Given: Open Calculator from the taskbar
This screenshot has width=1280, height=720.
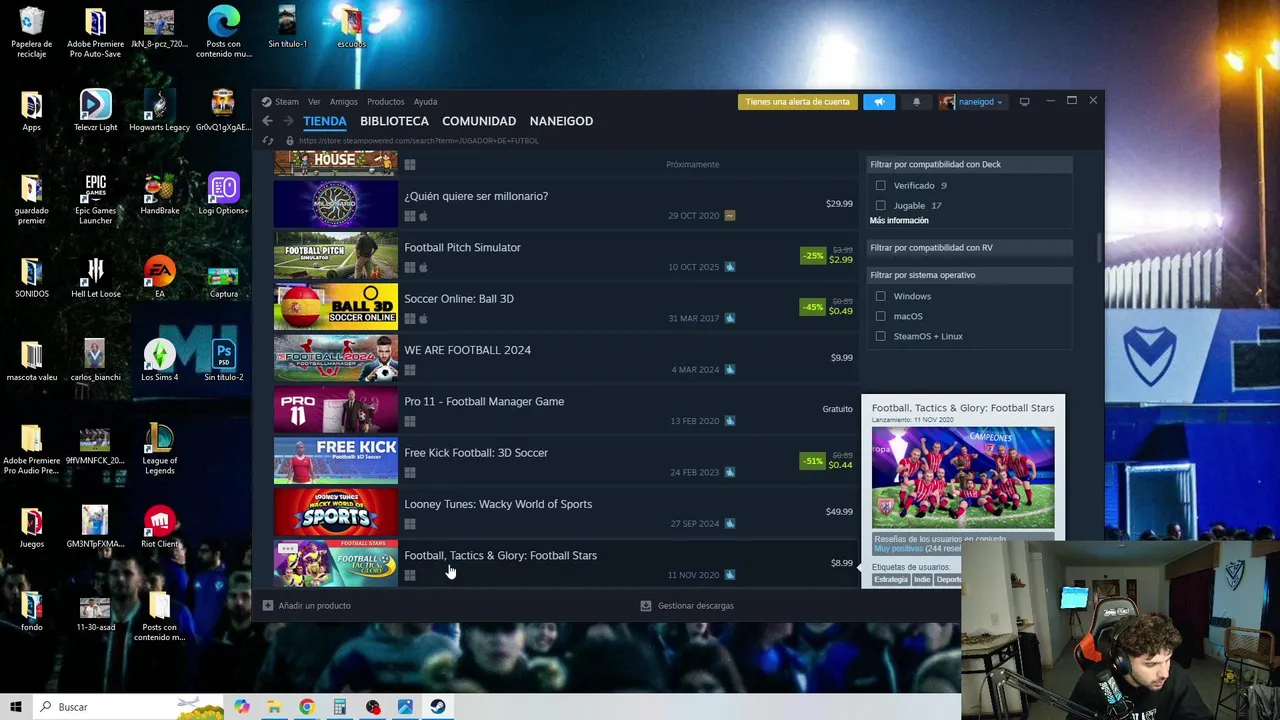Looking at the screenshot, I should 339,707.
